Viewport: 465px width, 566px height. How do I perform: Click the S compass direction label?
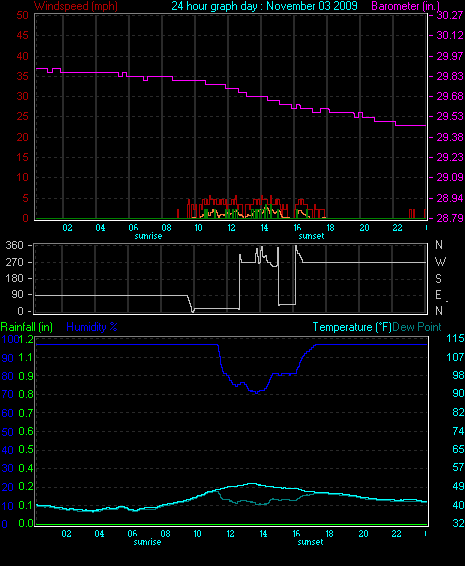(x=439, y=279)
